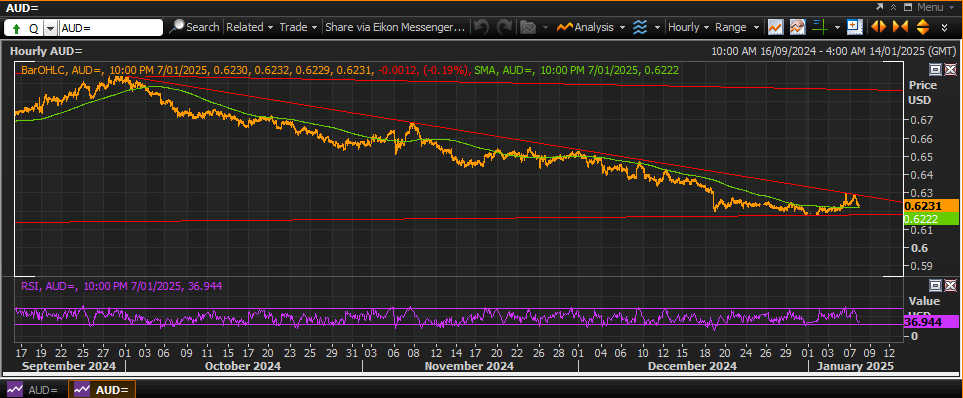Click the zoom-in box icon with plus
This screenshot has height=398, width=963.
(854, 27)
